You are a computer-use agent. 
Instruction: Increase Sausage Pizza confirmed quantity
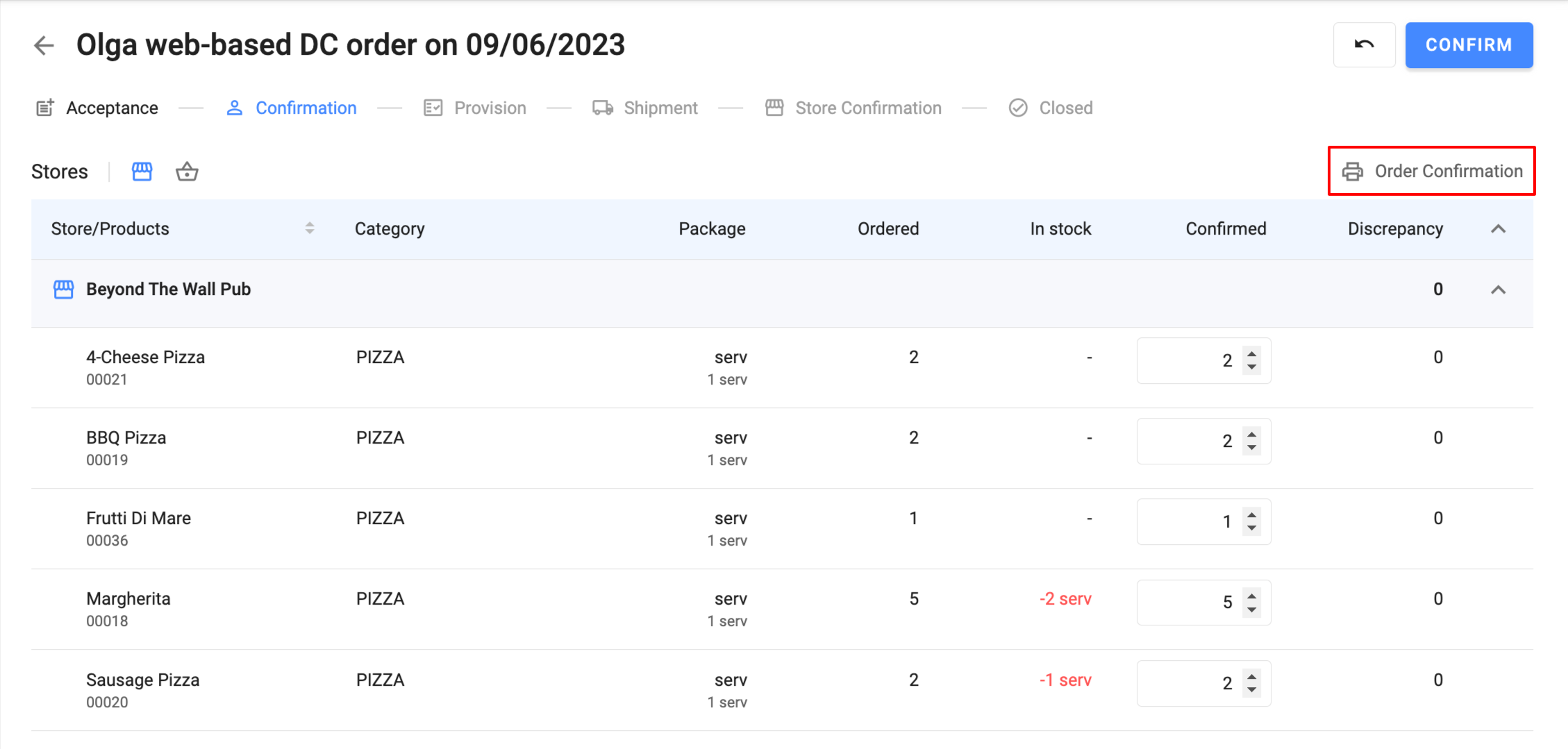pyautogui.click(x=1252, y=676)
